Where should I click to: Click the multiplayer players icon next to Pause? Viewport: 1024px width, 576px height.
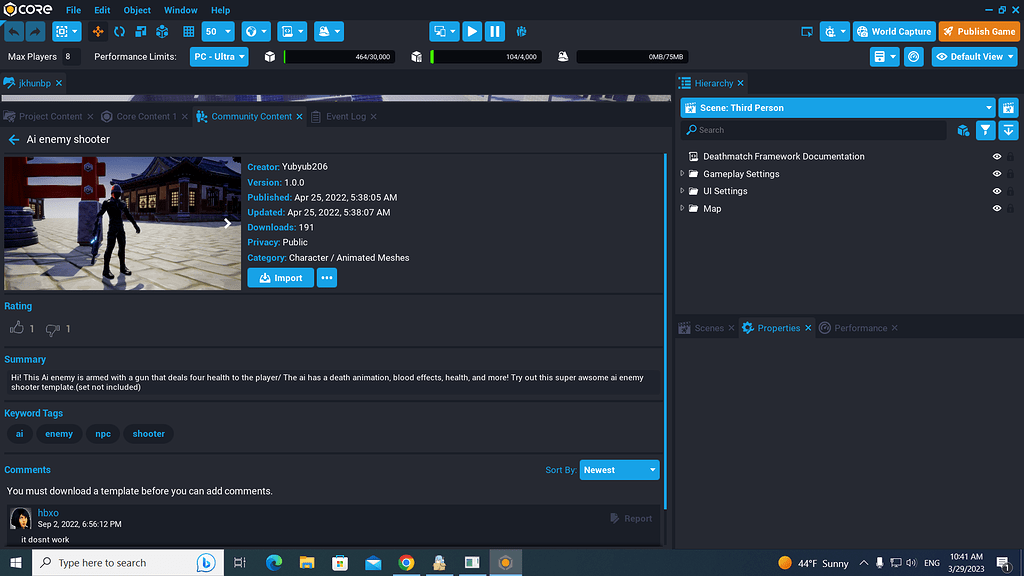click(x=521, y=31)
